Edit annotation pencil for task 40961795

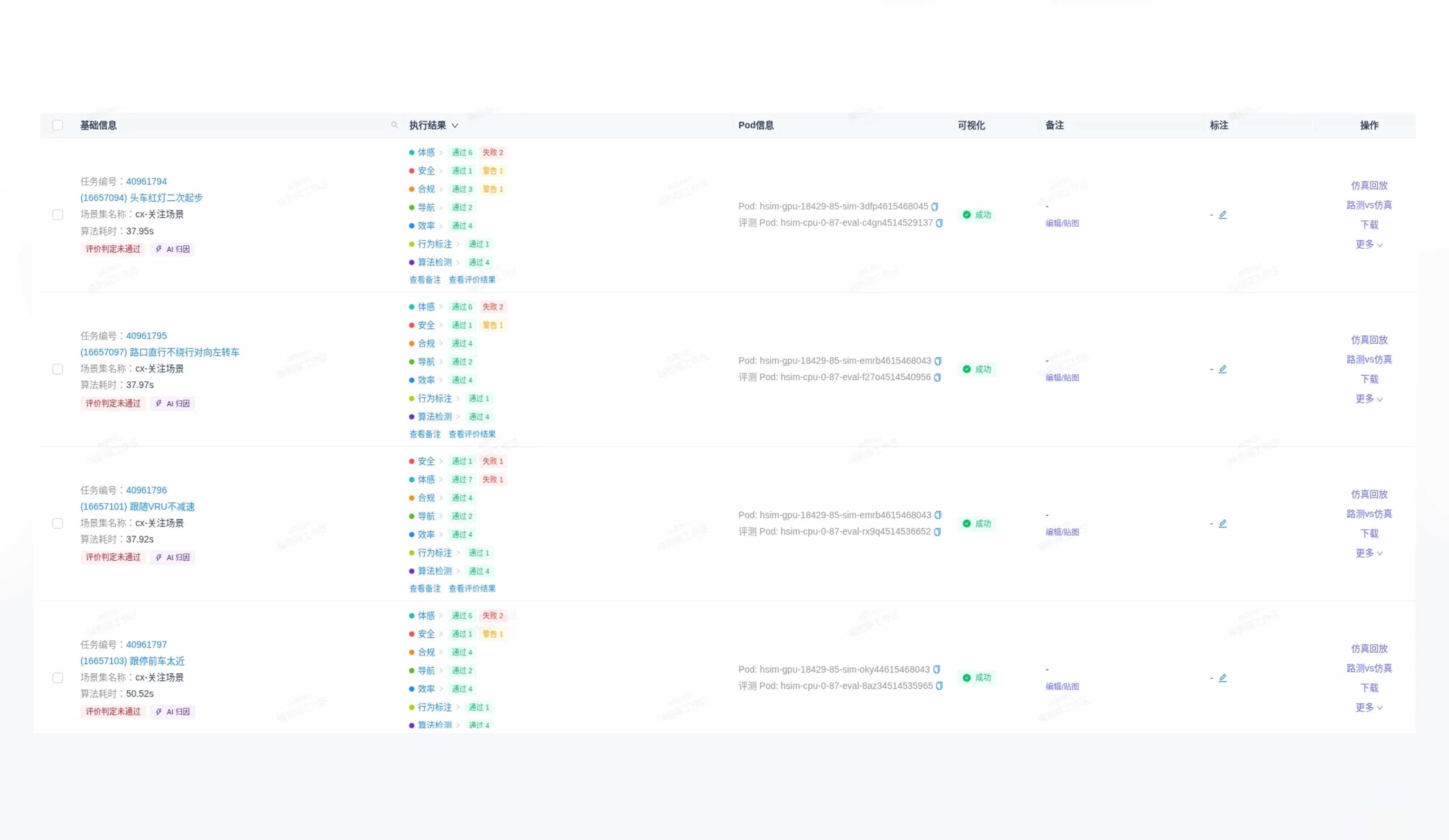(x=1223, y=369)
